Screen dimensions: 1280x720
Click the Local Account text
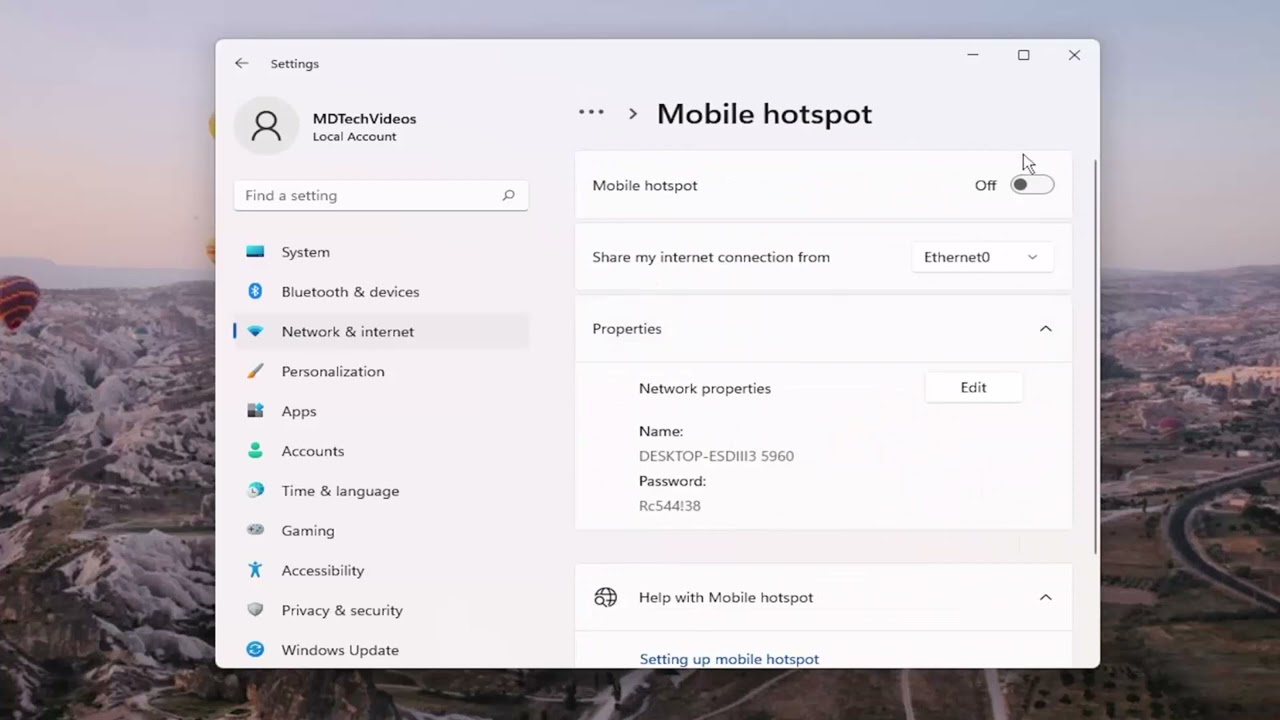[x=354, y=137]
